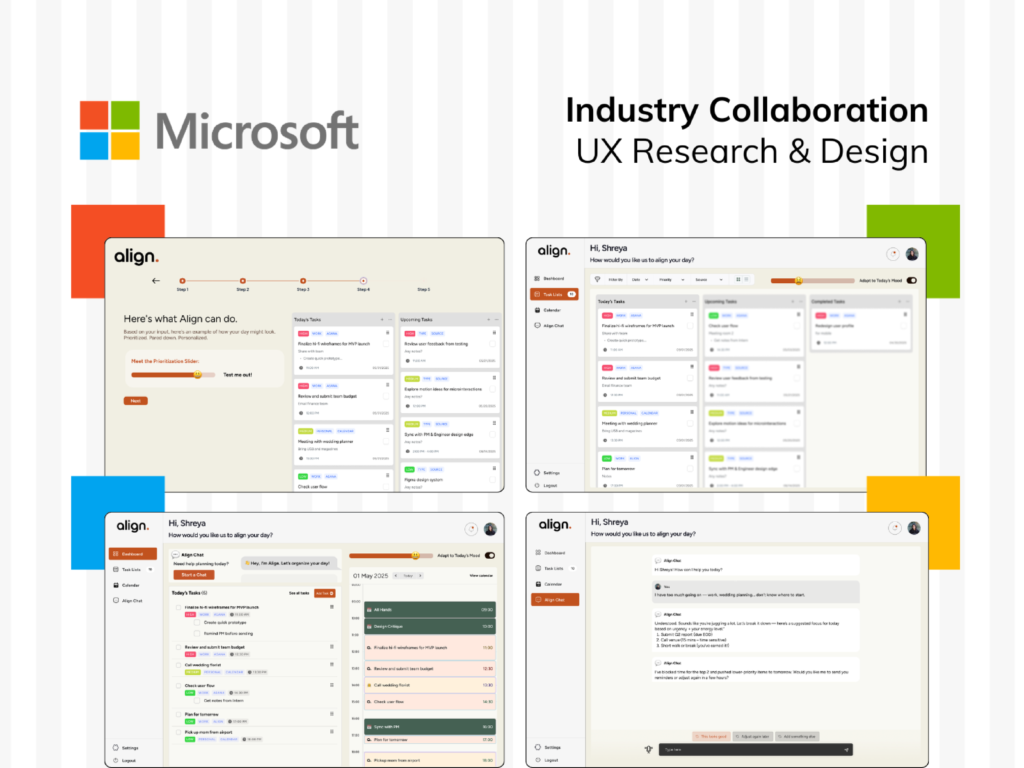Select Step 3 marker in onboarding progress

[303, 281]
